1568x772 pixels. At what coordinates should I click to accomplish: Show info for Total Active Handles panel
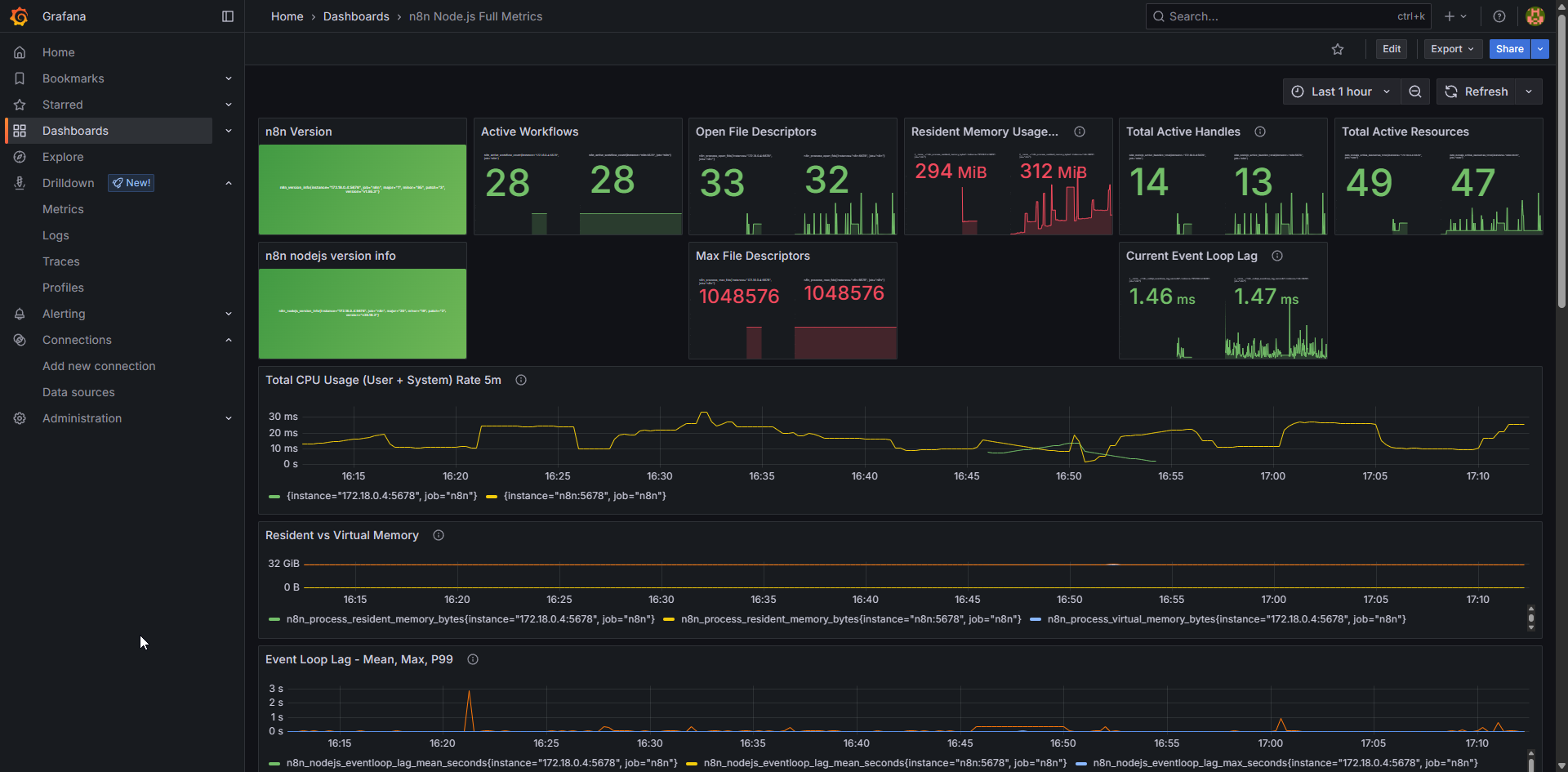[1260, 132]
